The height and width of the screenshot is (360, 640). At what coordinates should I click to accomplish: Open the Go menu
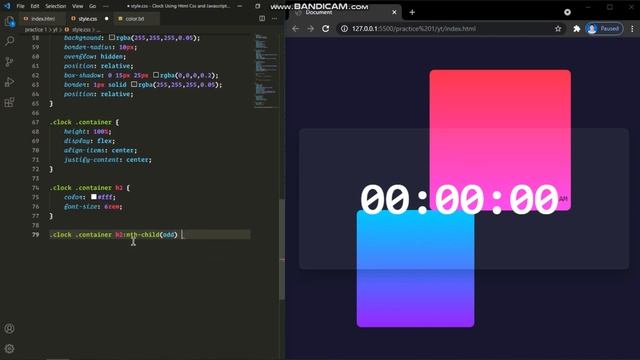93,6
